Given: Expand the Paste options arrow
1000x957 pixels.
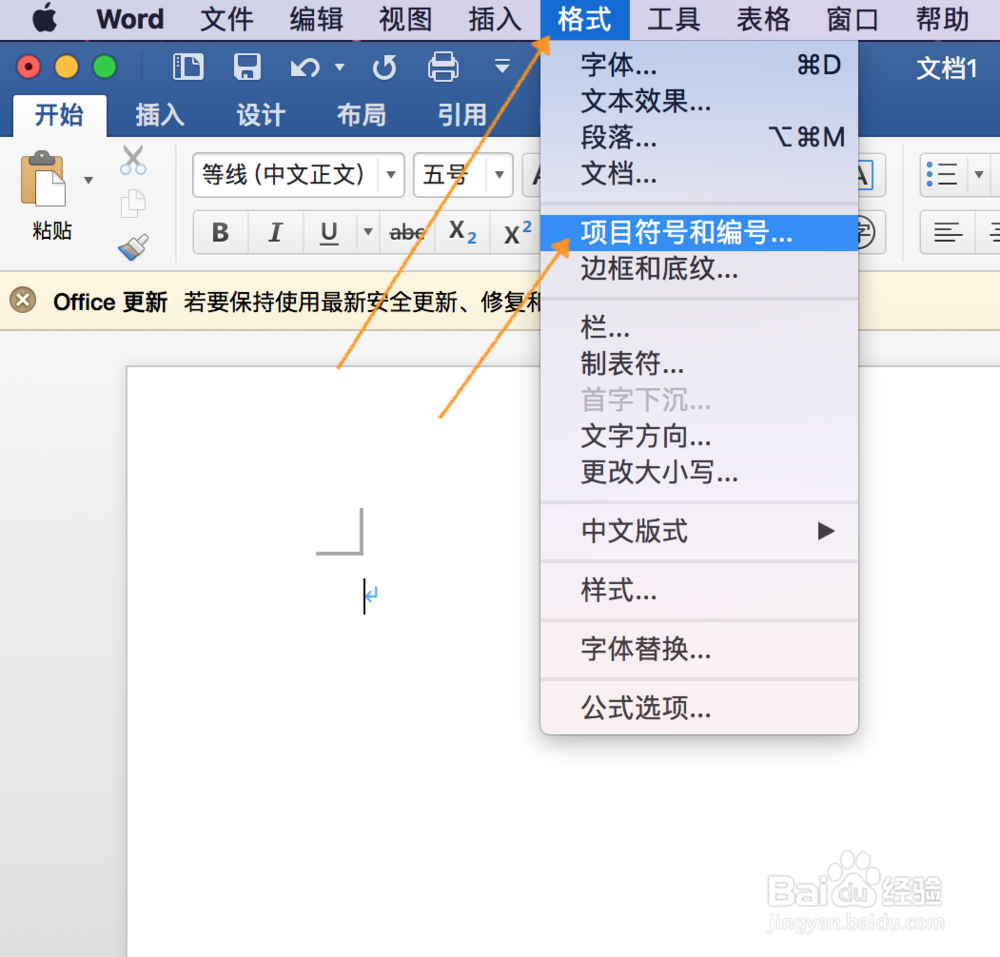Looking at the screenshot, I should (88, 180).
